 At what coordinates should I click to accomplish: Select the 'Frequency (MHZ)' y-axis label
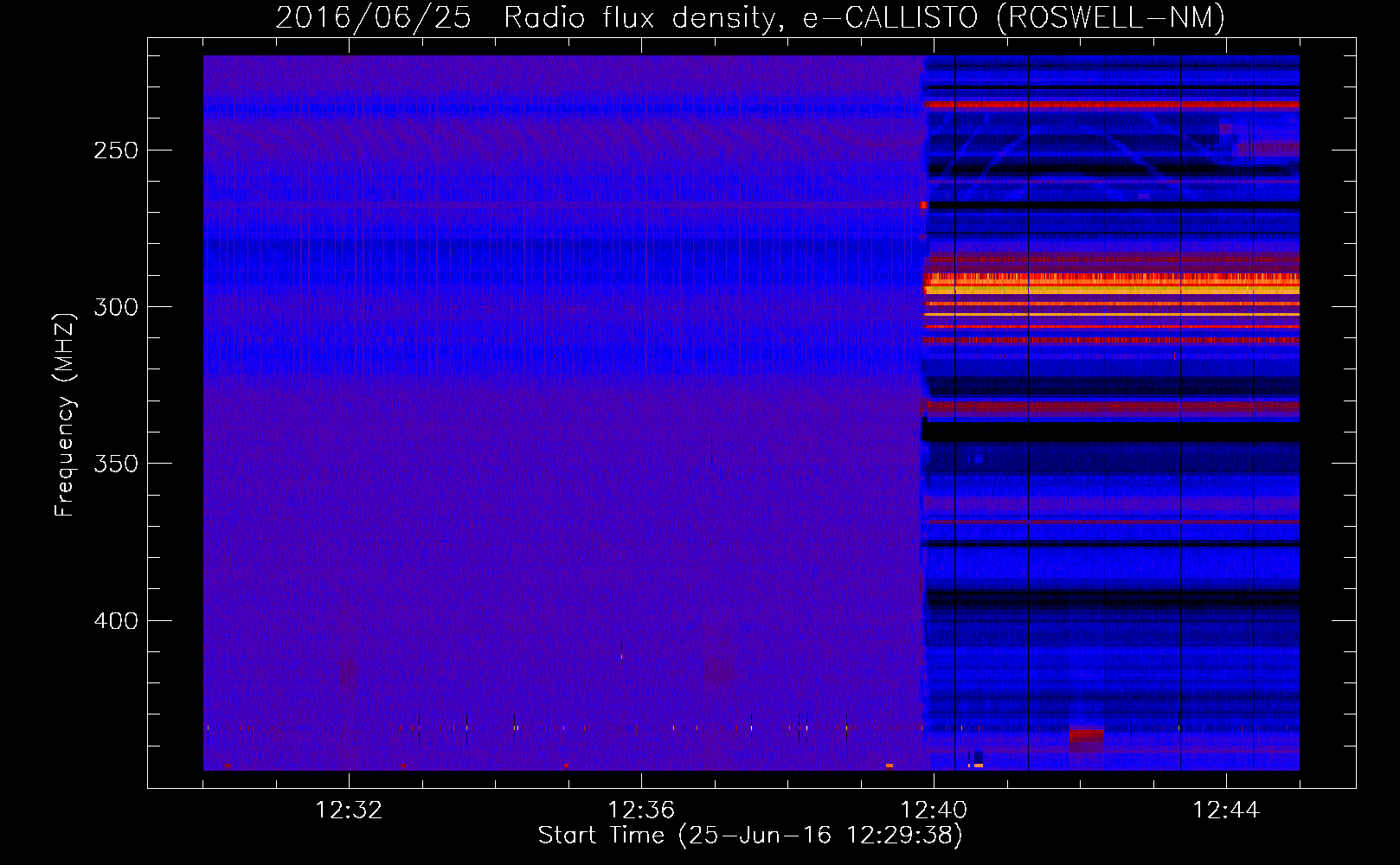[65, 415]
